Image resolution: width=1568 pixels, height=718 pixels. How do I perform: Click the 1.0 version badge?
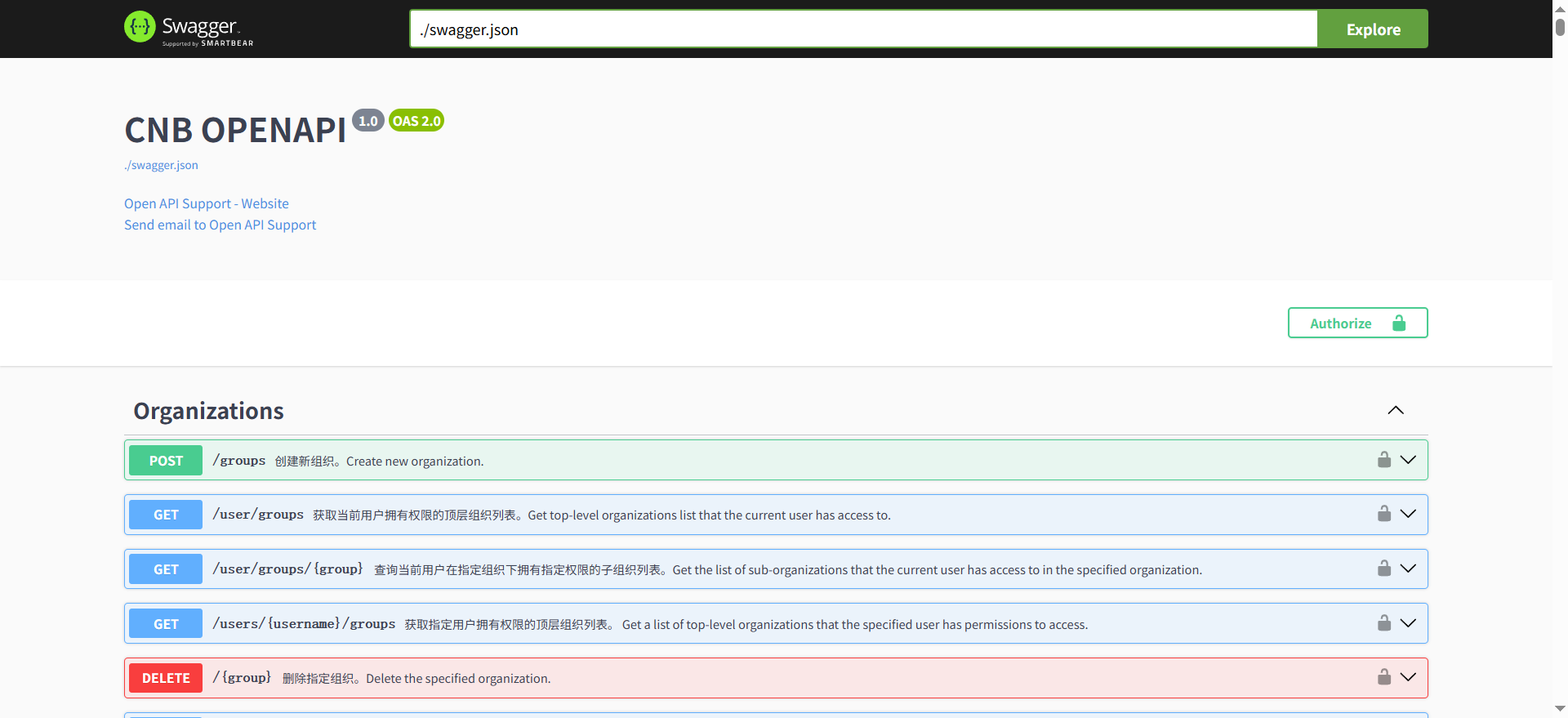(x=367, y=121)
